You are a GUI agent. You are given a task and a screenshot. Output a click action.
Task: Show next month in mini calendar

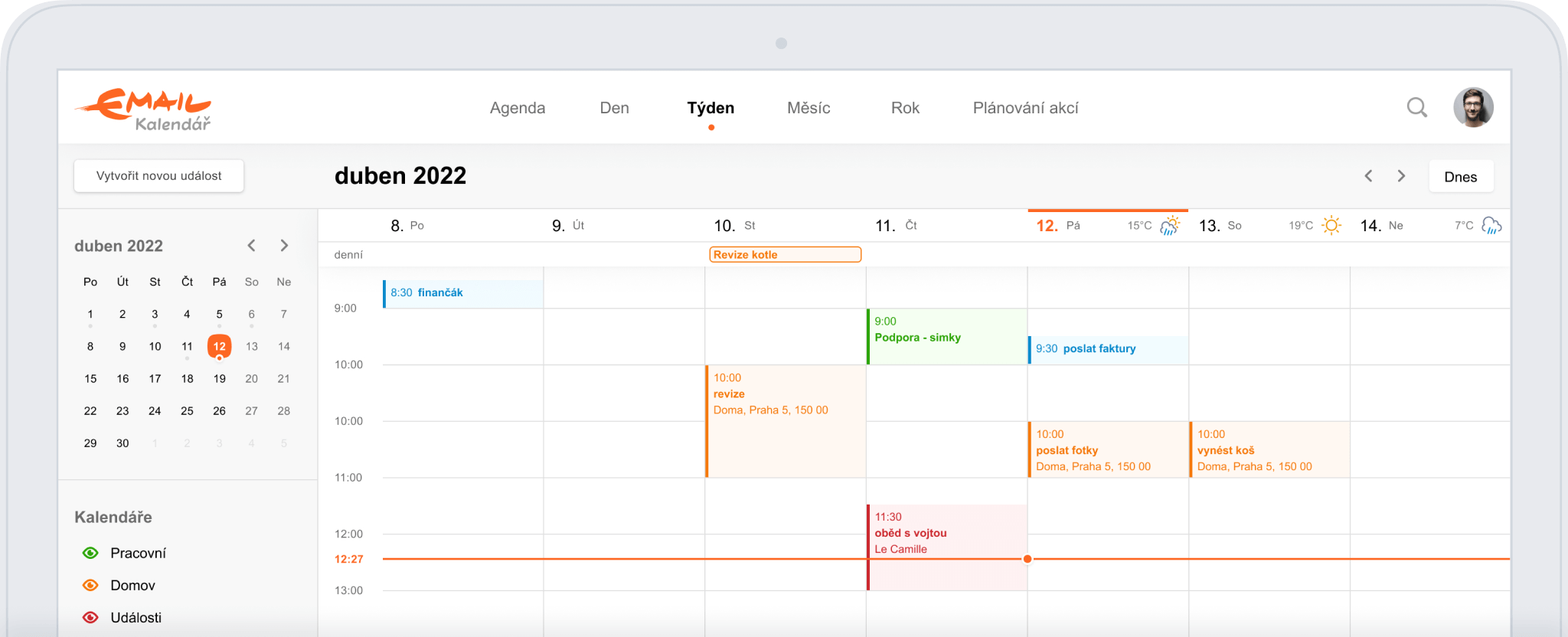pyautogui.click(x=284, y=246)
